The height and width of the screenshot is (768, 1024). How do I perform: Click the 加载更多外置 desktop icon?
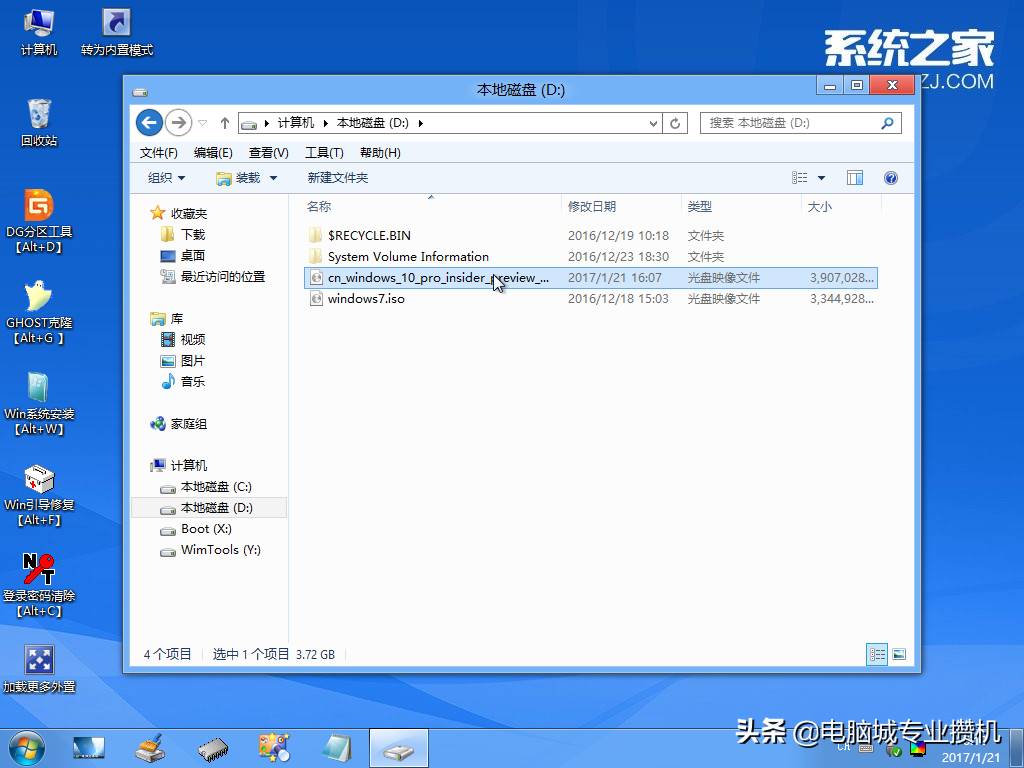pyautogui.click(x=38, y=660)
